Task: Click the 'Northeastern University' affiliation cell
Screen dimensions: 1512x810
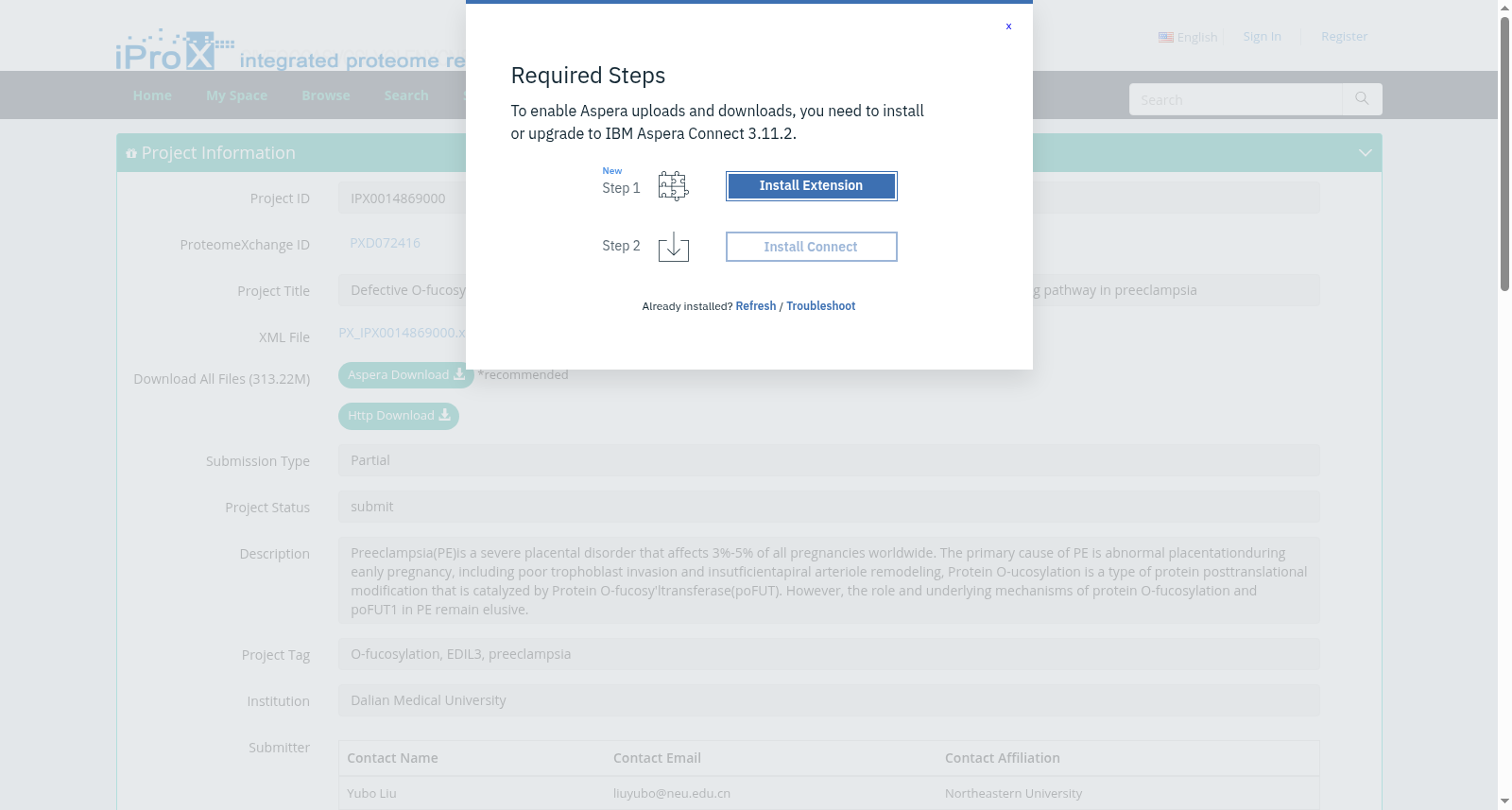Action: click(1013, 794)
